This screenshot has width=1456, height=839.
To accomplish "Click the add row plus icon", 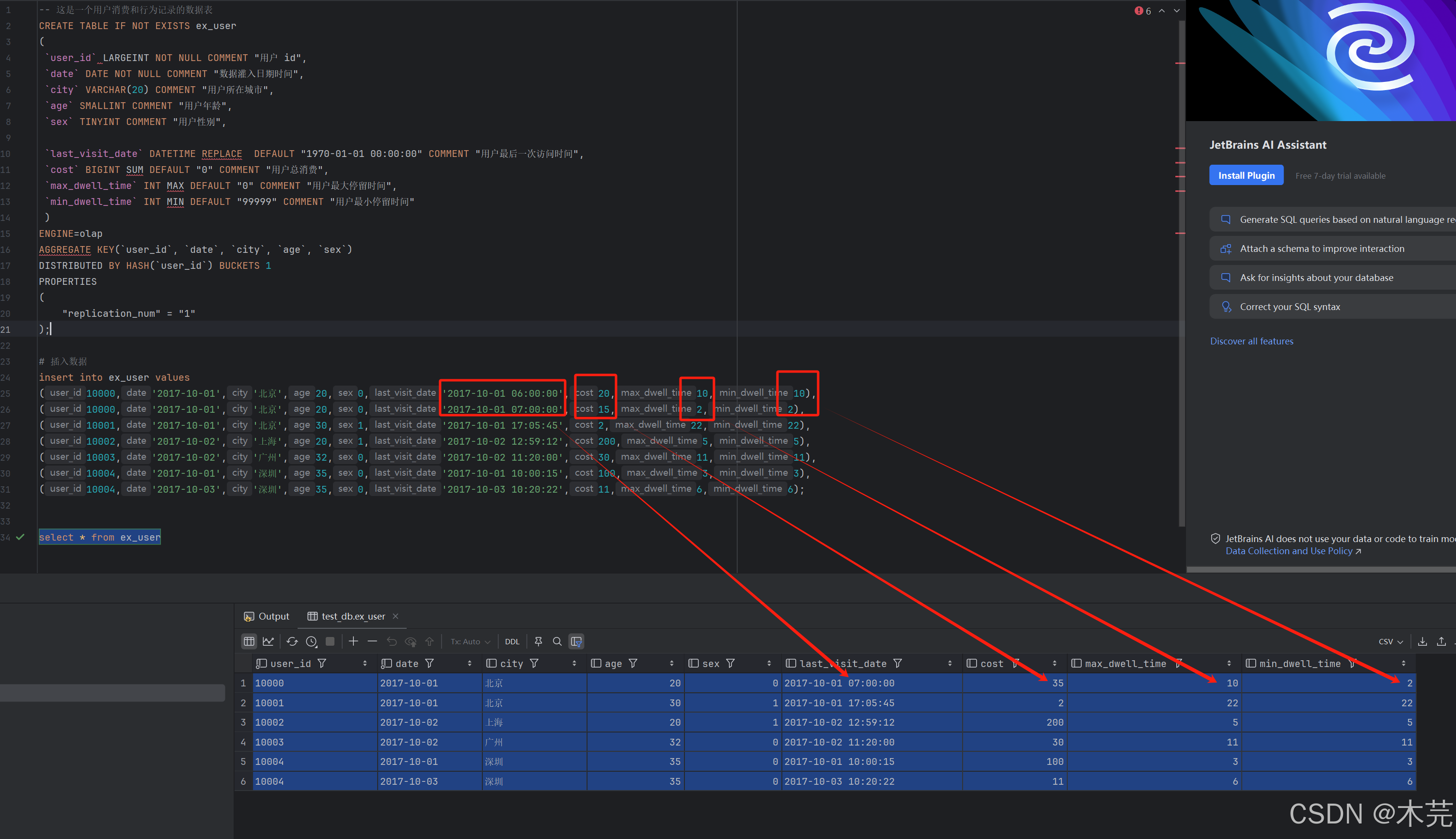I will pyautogui.click(x=353, y=641).
